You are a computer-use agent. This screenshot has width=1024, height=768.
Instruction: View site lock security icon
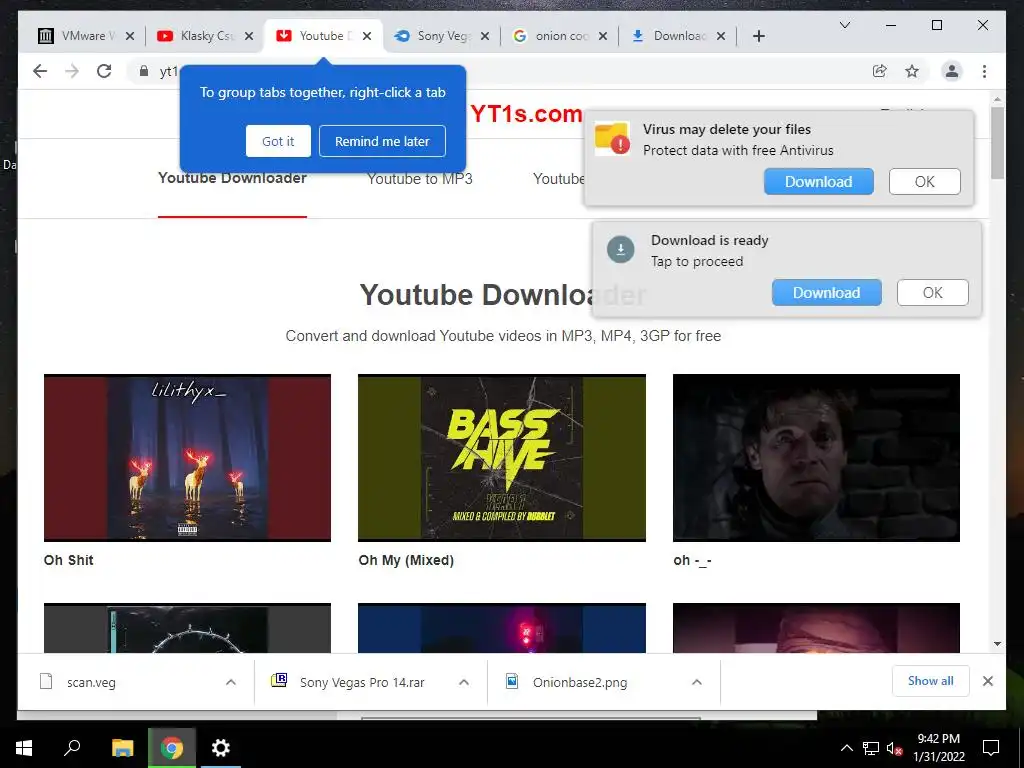point(144,71)
